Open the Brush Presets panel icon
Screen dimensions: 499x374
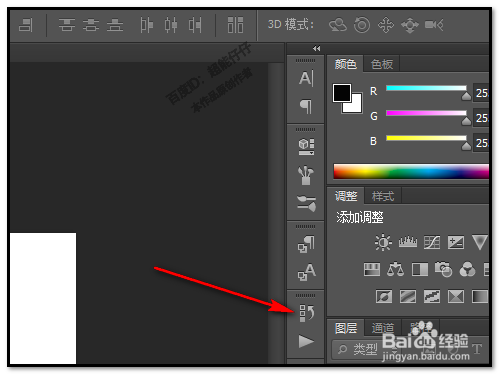tap(306, 175)
